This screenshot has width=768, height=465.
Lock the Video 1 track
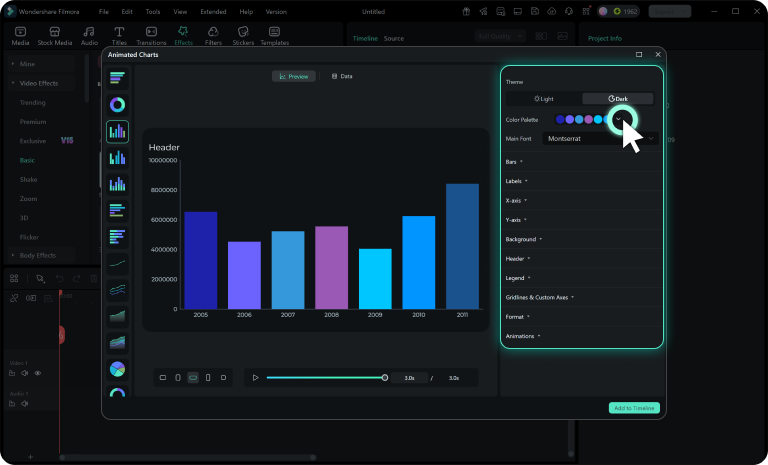point(12,373)
